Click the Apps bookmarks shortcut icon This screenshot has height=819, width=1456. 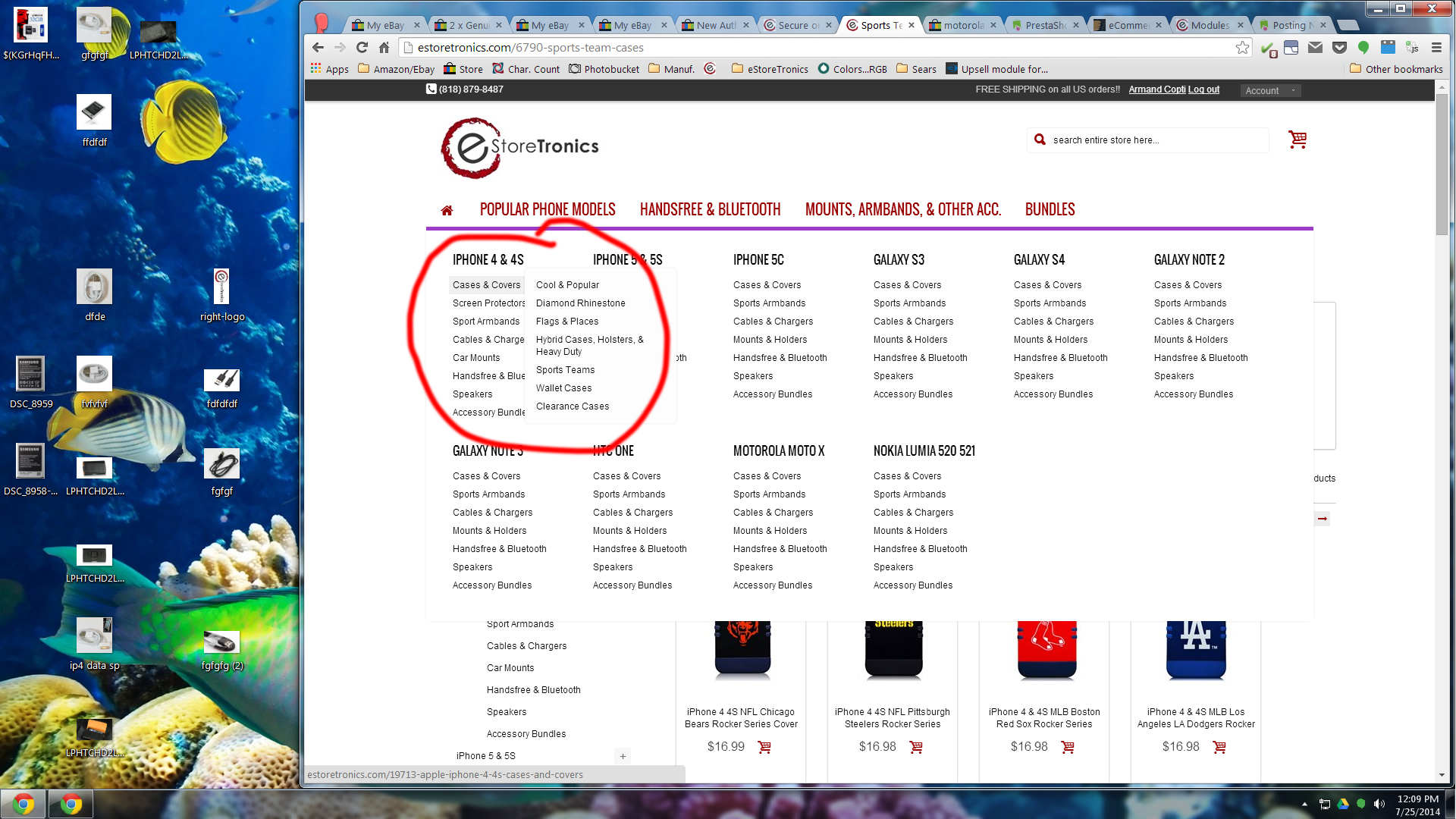point(316,69)
